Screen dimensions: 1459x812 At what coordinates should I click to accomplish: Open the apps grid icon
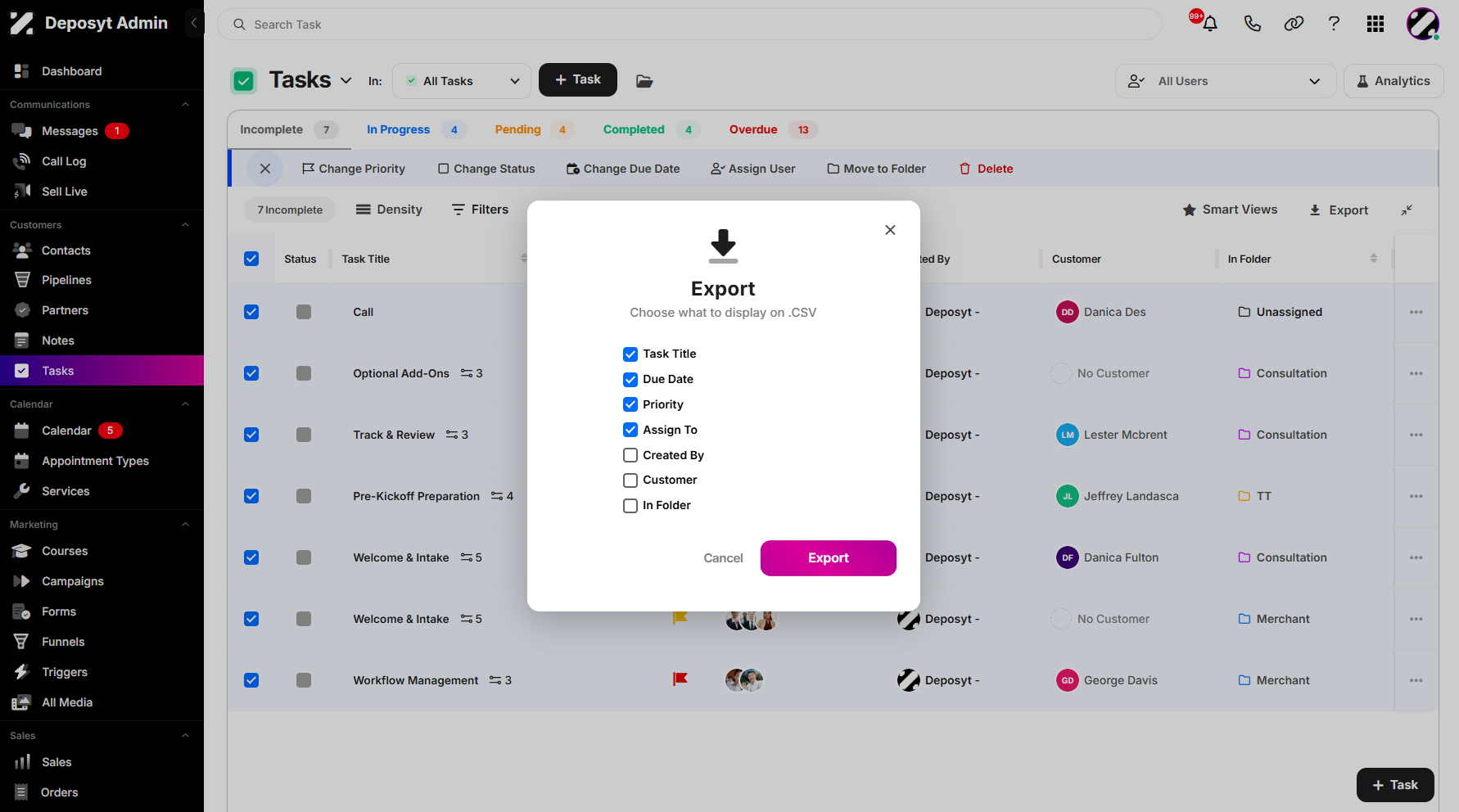[1375, 24]
